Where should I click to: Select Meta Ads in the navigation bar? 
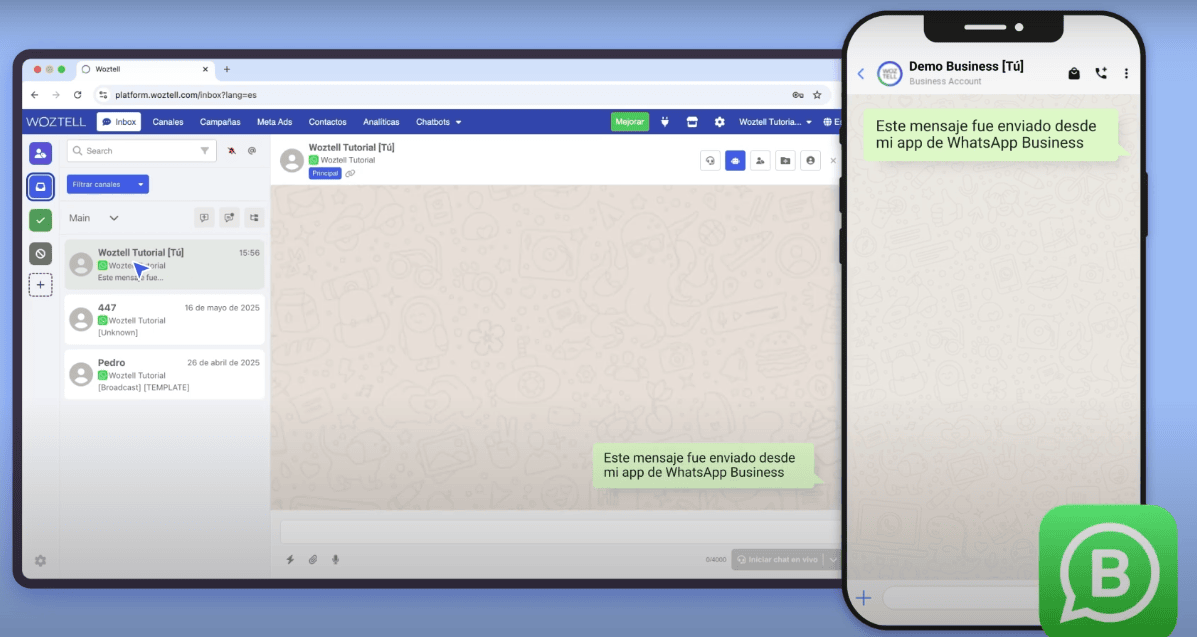pyautogui.click(x=275, y=121)
